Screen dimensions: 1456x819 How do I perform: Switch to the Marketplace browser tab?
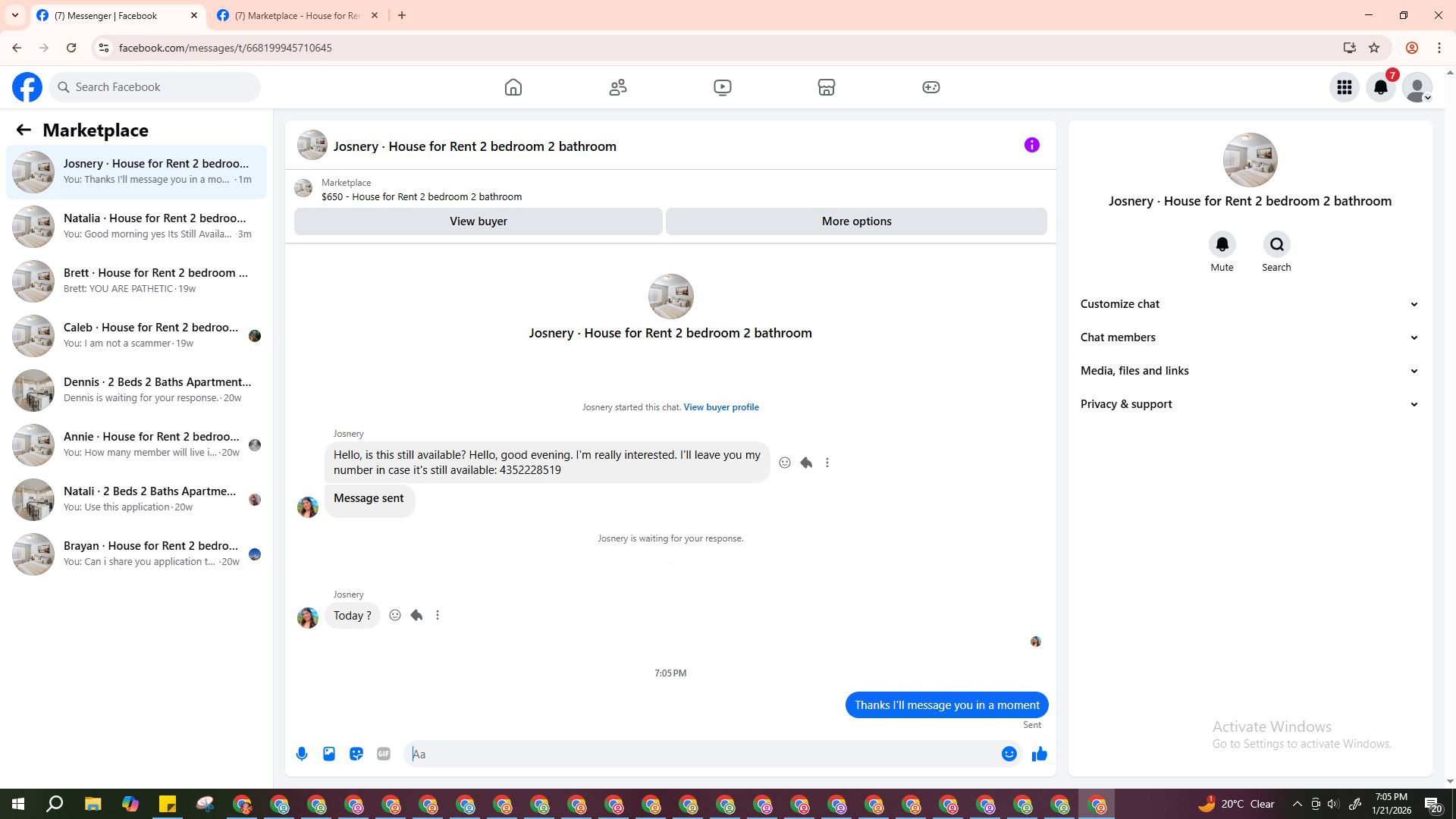297,15
